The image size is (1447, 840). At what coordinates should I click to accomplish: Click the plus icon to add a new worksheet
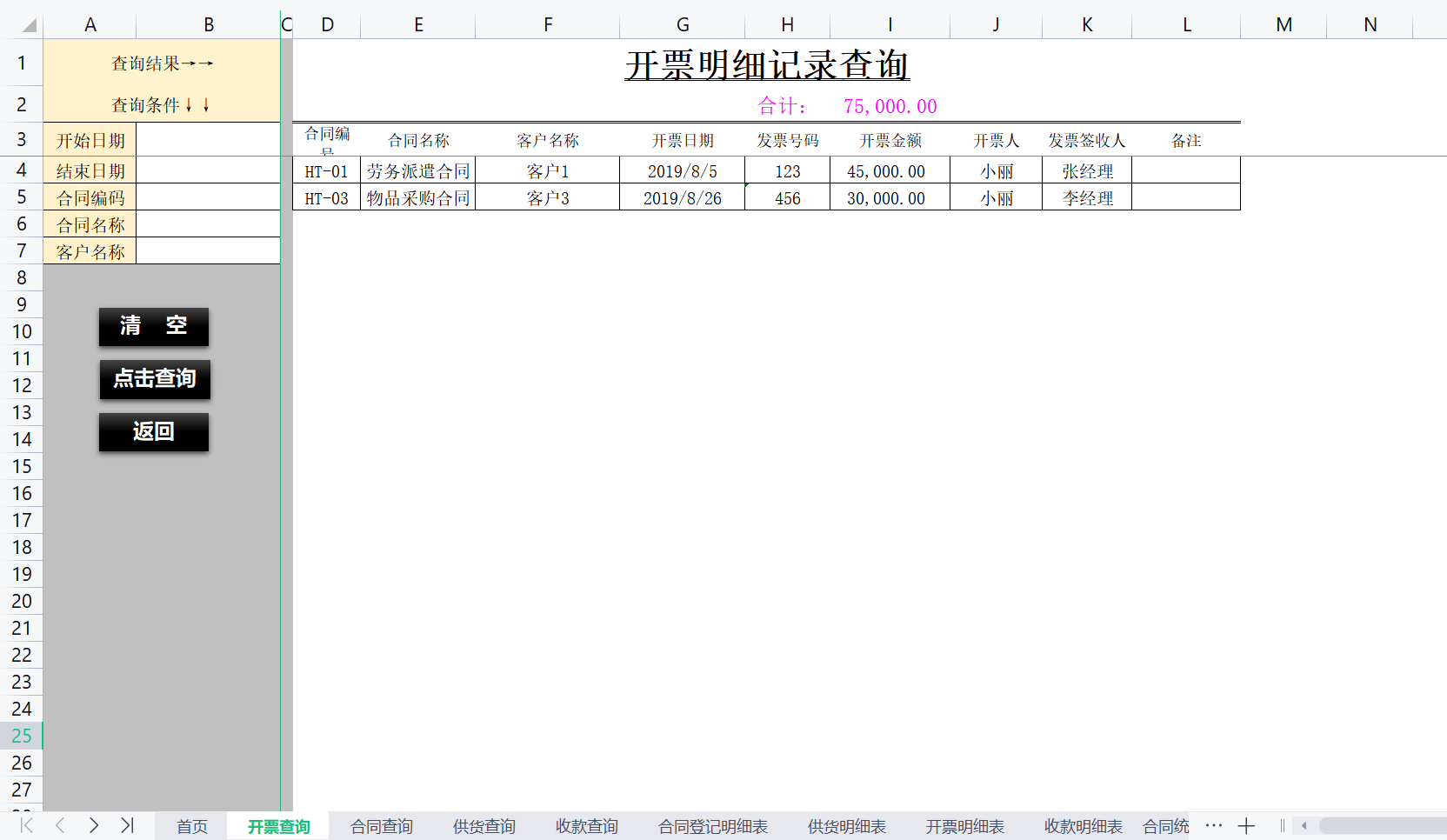point(1246,826)
